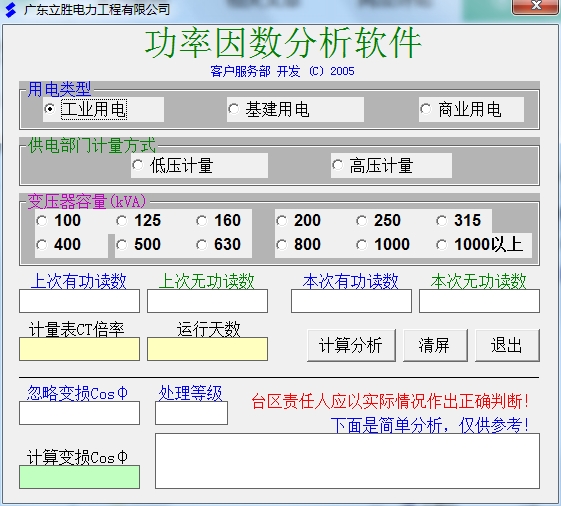Viewport: 561px width, 506px height.
Task: Click the blue app icon in title bar
Action: pos(11,10)
